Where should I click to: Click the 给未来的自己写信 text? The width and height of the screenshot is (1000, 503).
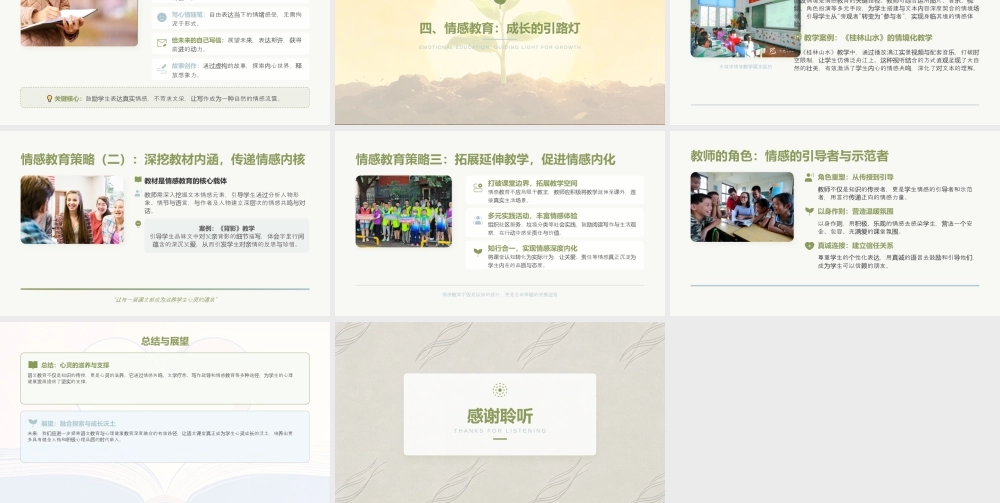tap(197, 40)
